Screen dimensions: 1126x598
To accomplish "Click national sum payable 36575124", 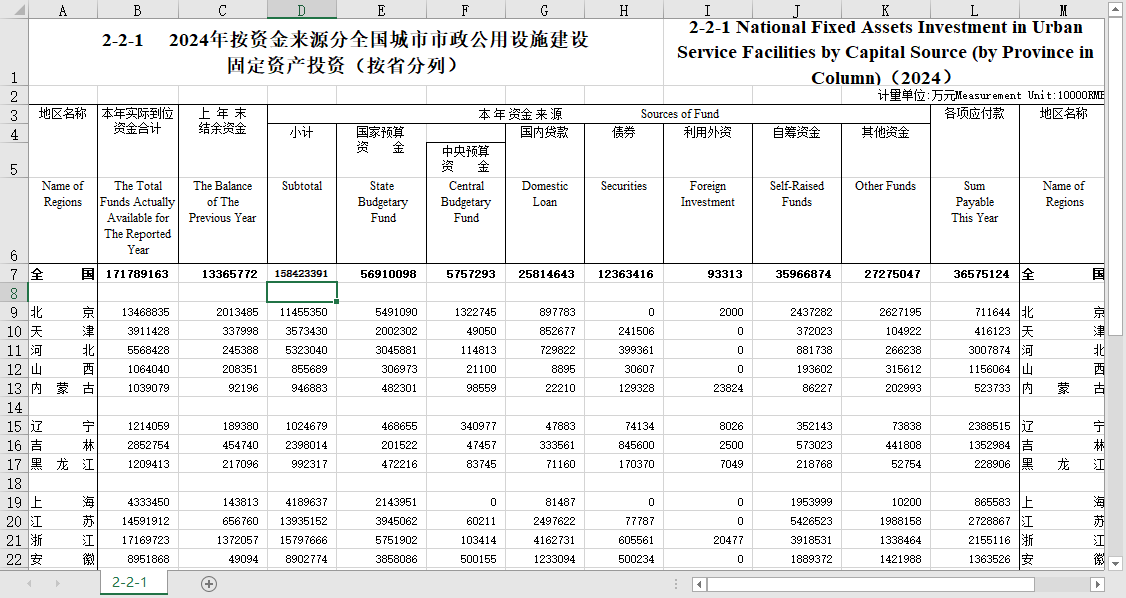I will click(x=974, y=274).
